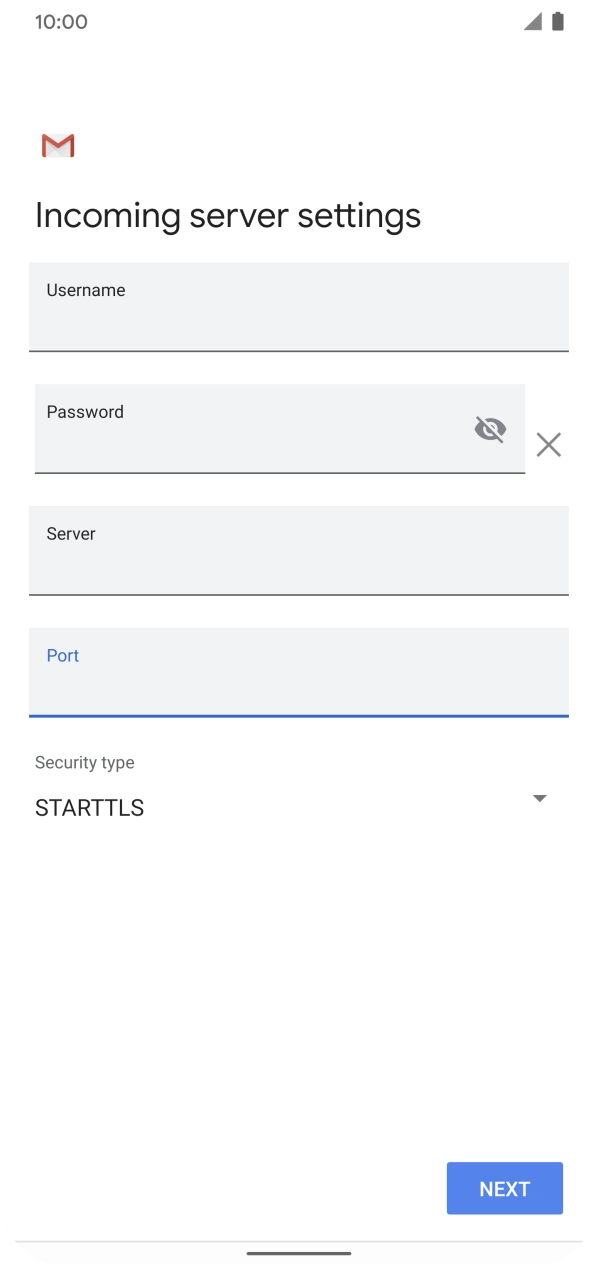Select the STARTTLS security type value
Image resolution: width=598 pixels, height=1264 pixels.
click(89, 808)
